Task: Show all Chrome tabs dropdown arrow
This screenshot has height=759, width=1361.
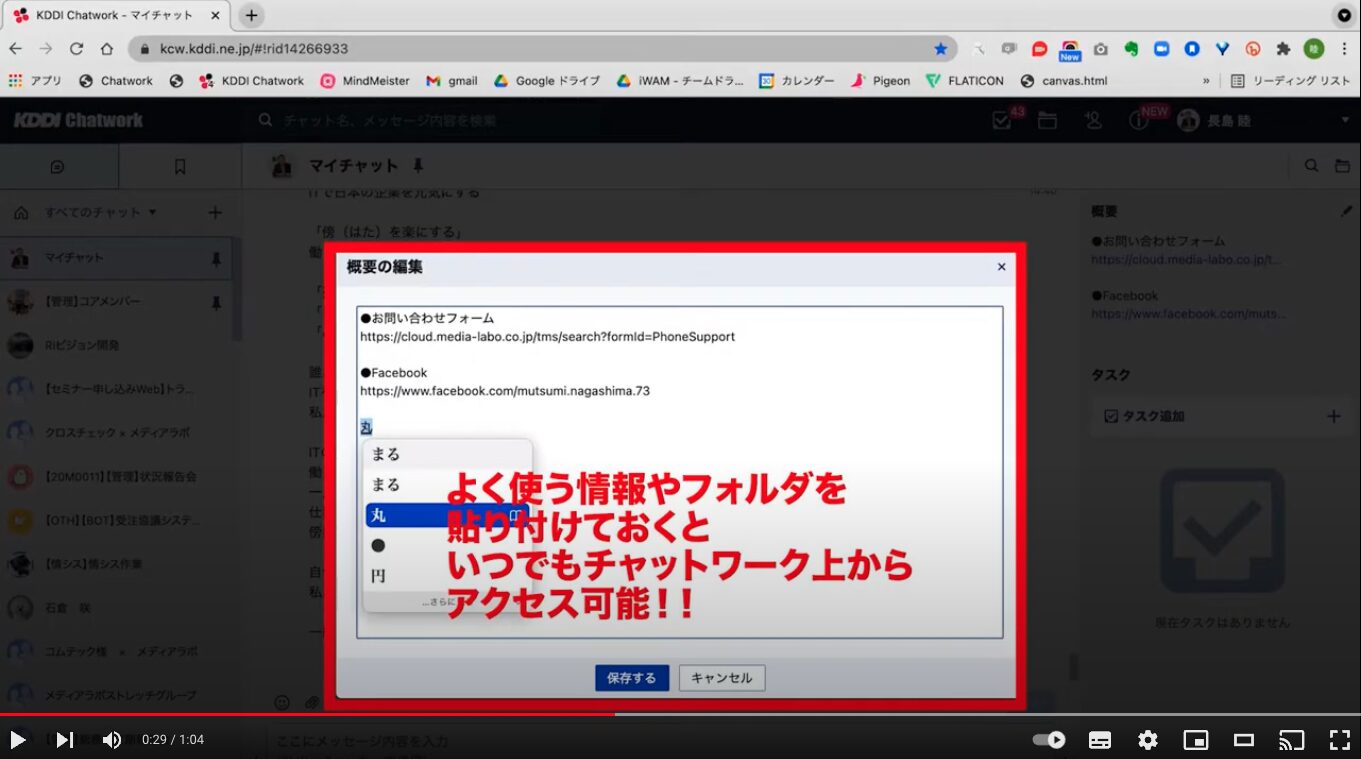Action: [x=1344, y=15]
